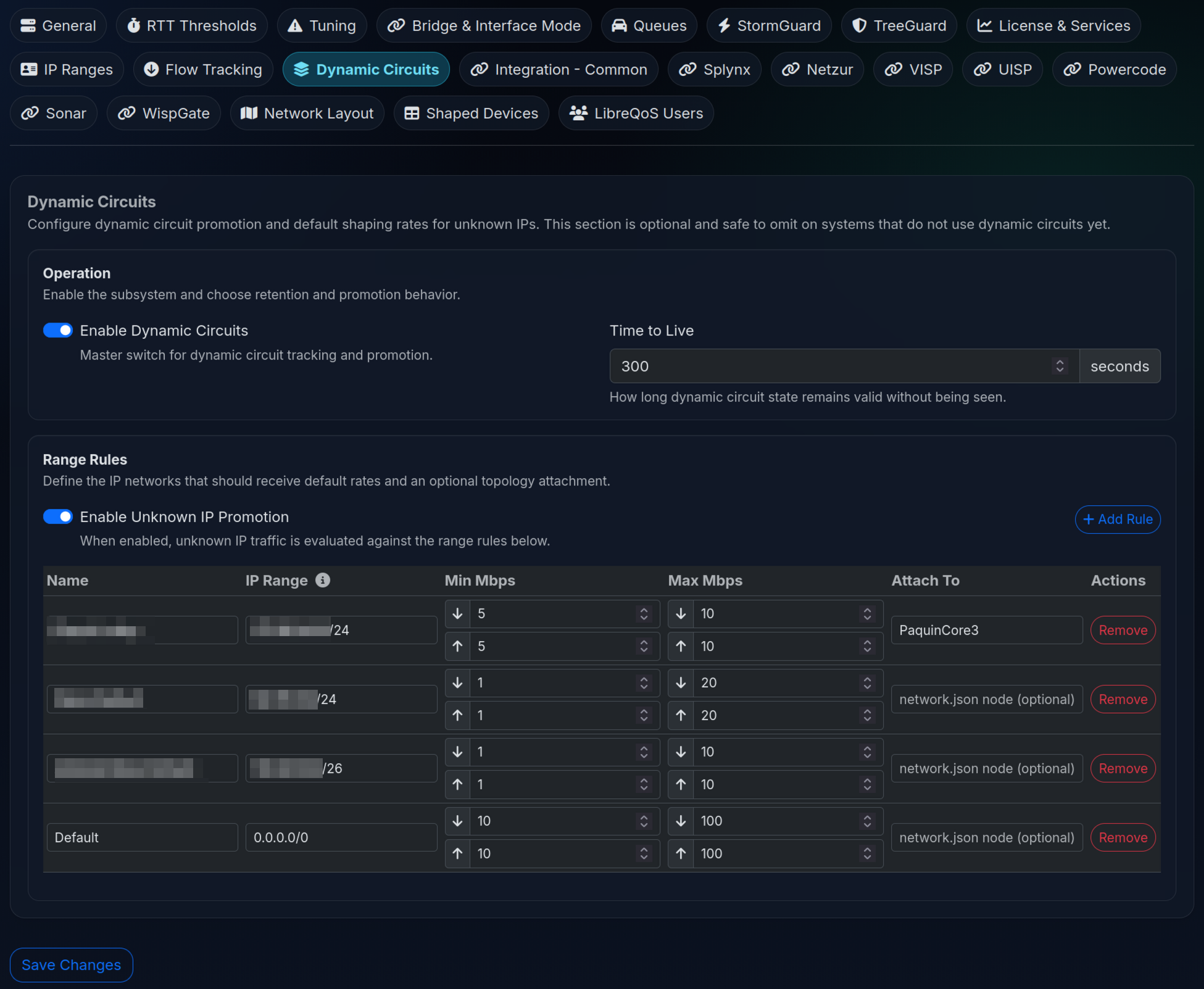Click the StormGuard lightning bolt icon

click(x=724, y=25)
